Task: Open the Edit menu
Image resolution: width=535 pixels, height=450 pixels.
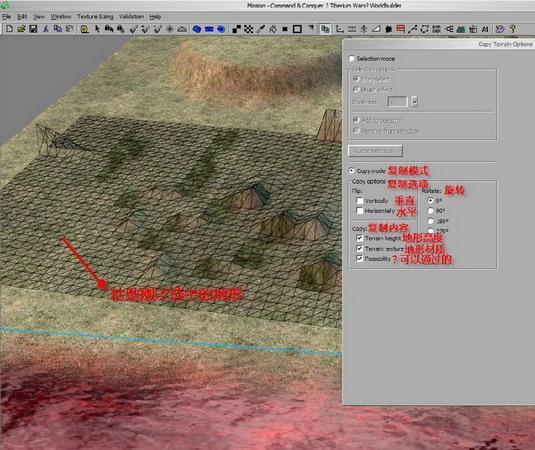Action: (x=22, y=16)
